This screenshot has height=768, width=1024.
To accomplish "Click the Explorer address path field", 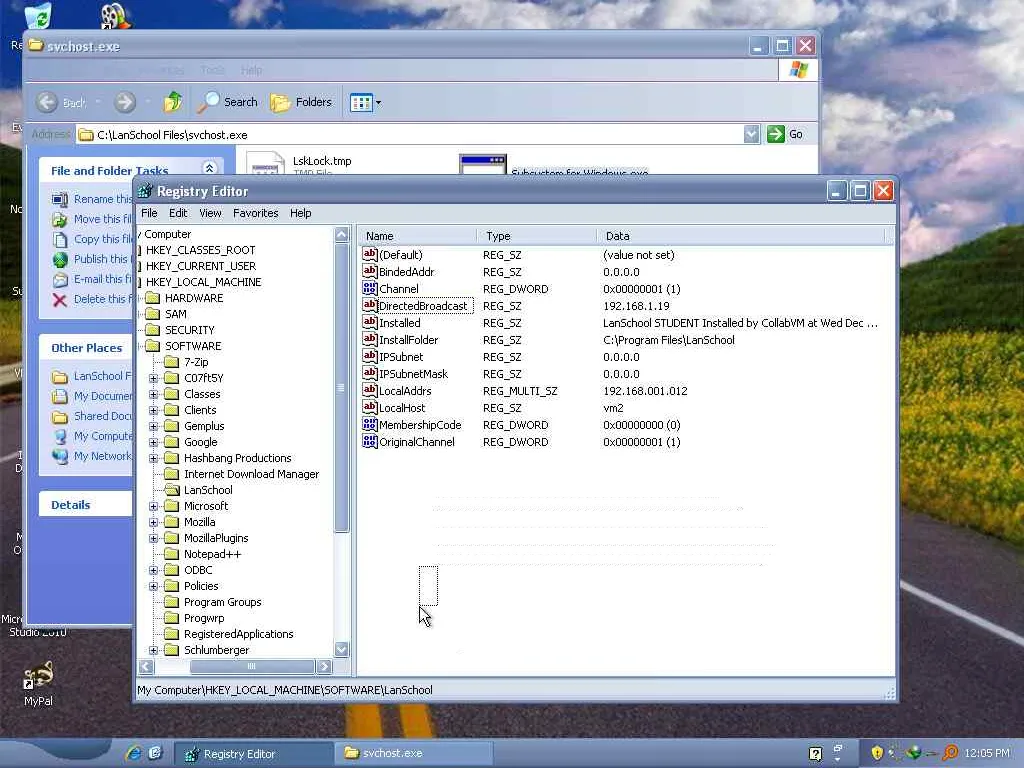I will pyautogui.click(x=409, y=135).
